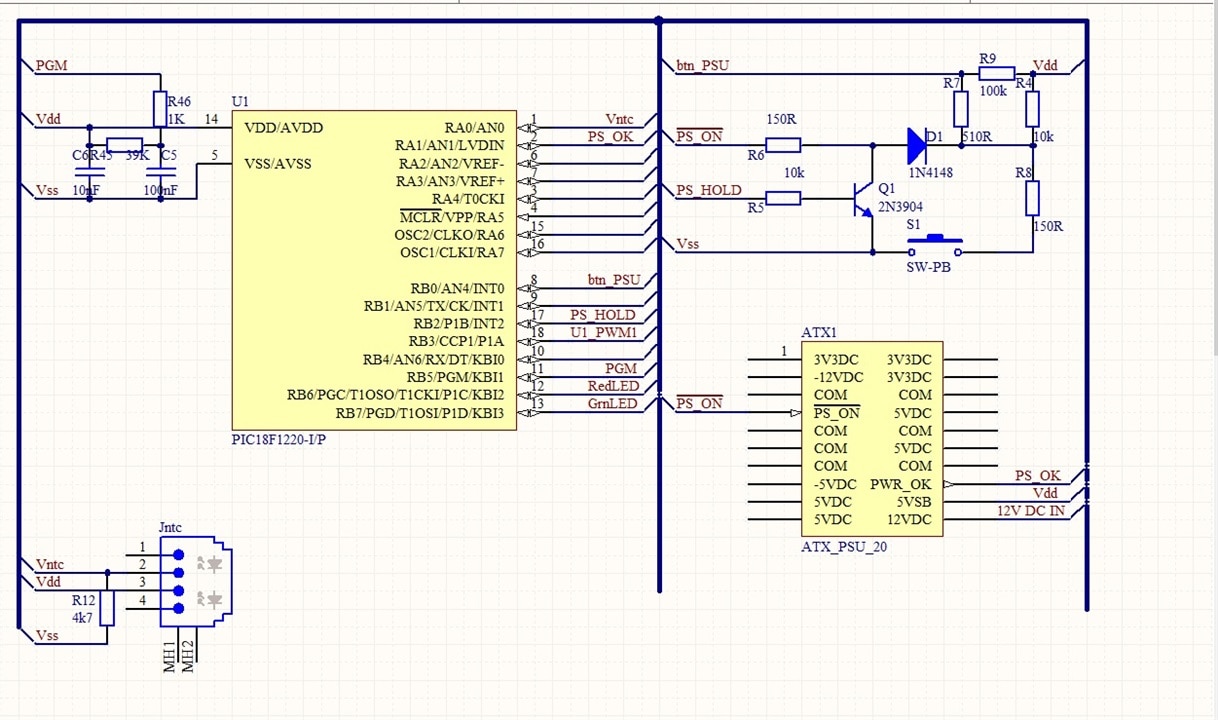Select the R6 150R resistor symbol
The height and width of the screenshot is (720, 1218).
[783, 145]
